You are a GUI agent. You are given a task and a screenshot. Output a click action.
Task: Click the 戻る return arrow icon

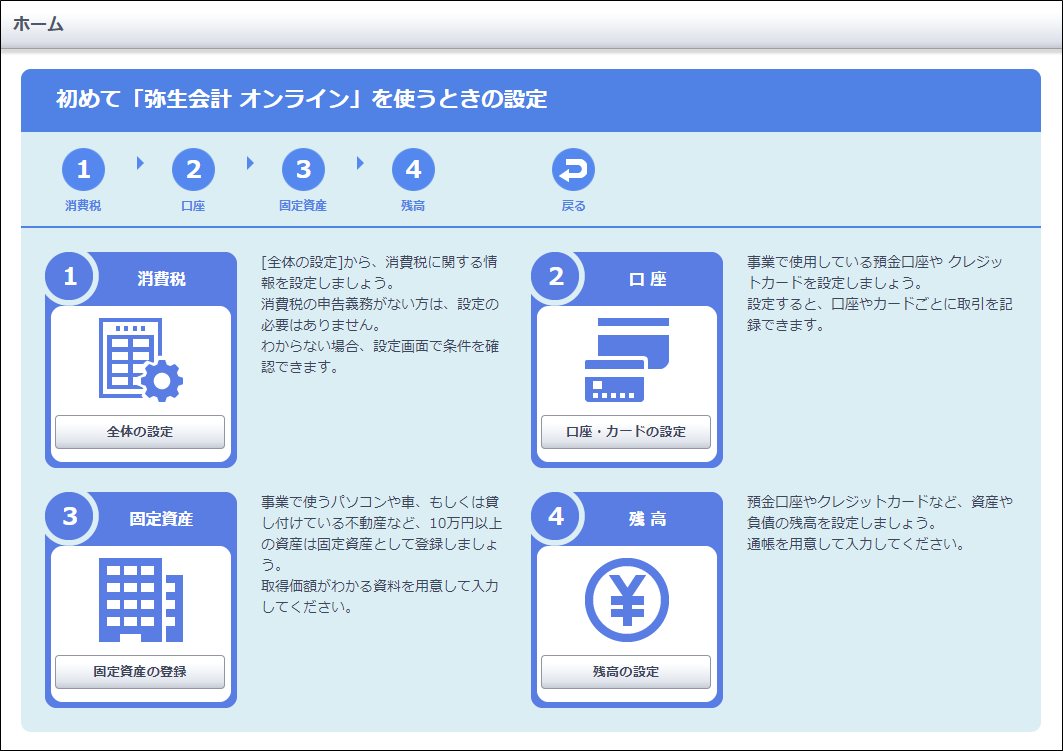click(574, 169)
